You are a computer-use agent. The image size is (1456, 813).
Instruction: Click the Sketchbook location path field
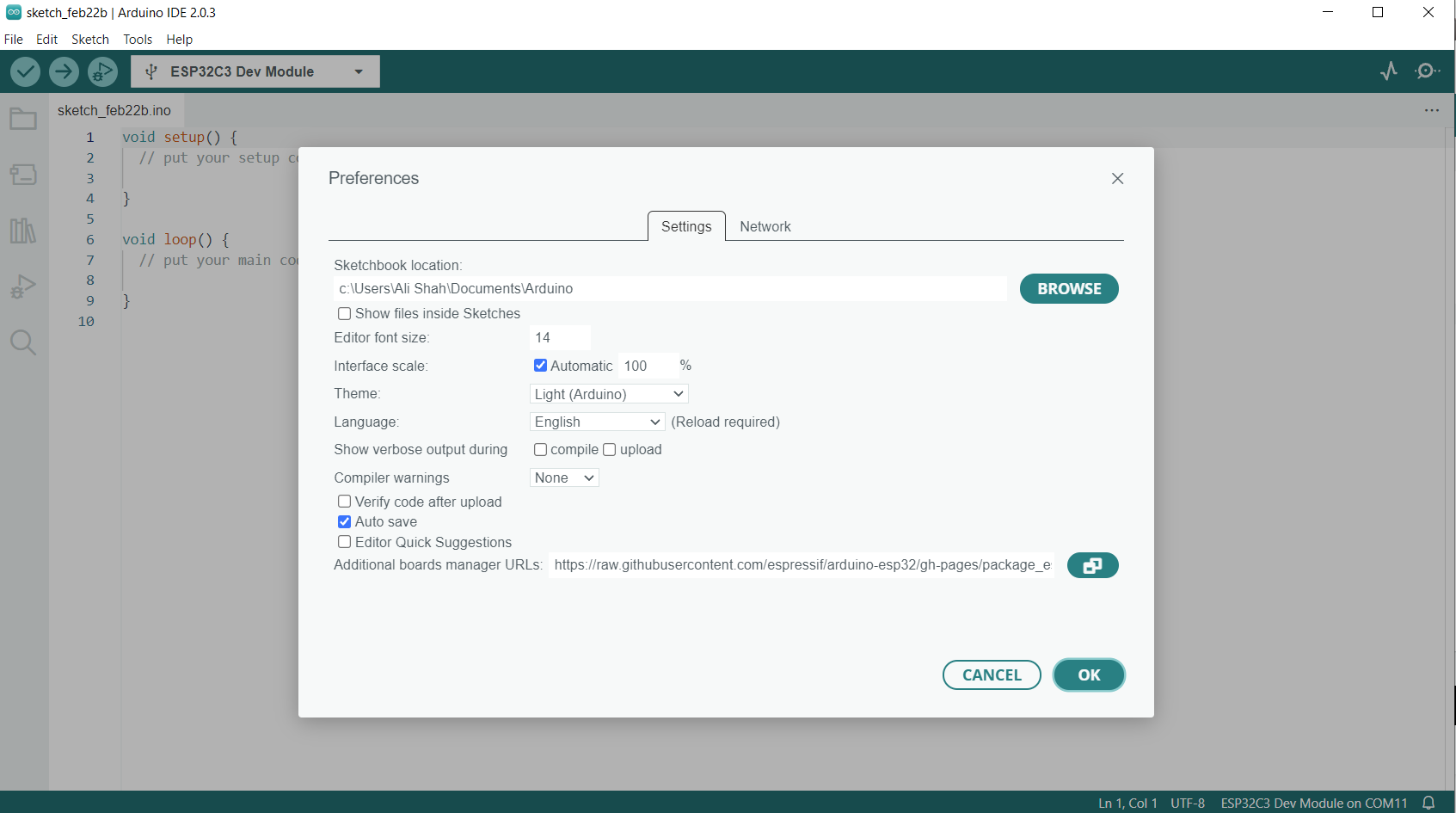pos(670,289)
